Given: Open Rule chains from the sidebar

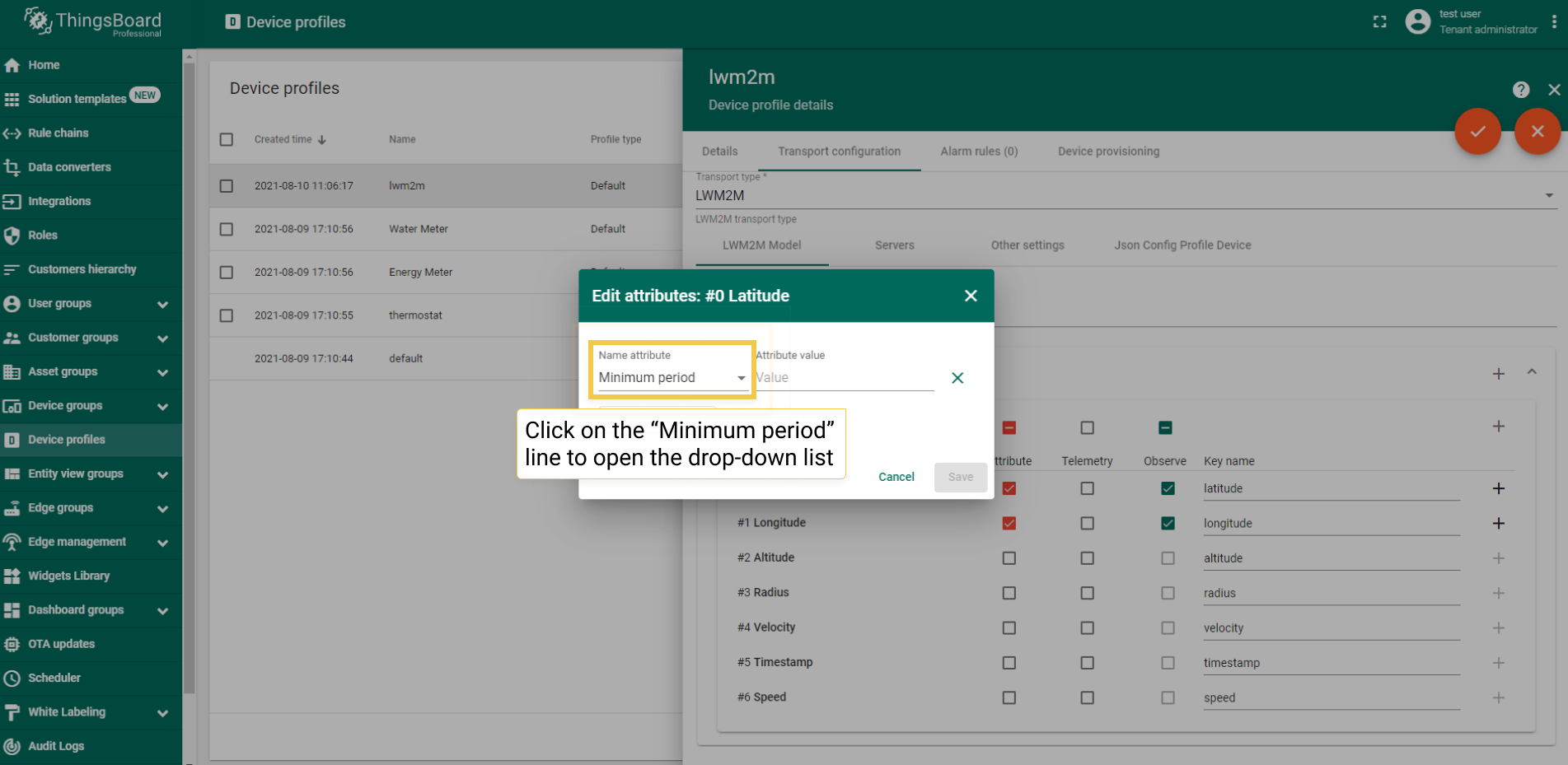Looking at the screenshot, I should tap(58, 133).
